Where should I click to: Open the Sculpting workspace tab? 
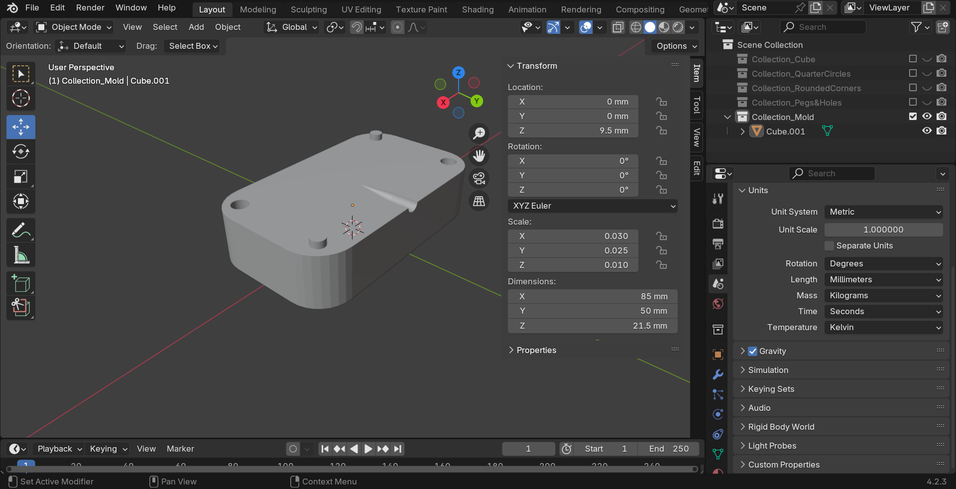[x=308, y=9]
